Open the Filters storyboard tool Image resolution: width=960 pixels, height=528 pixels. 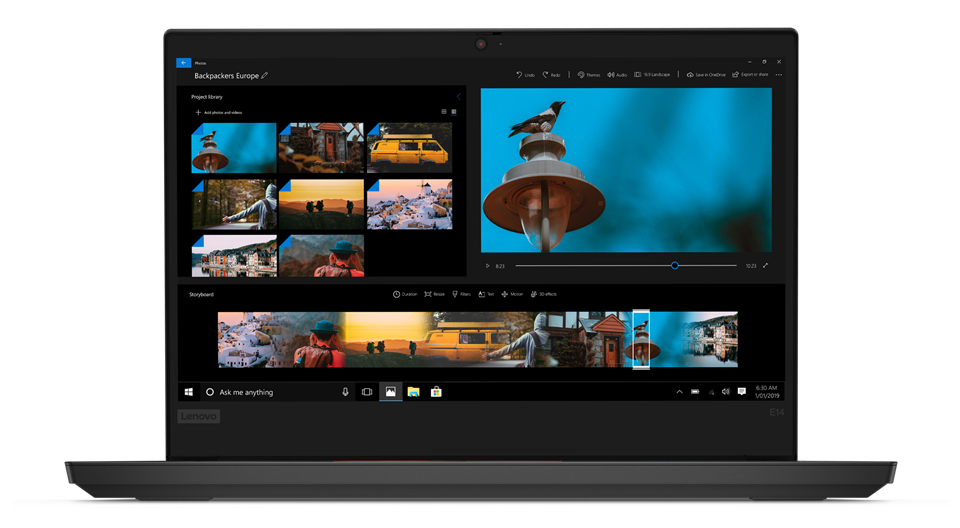[462, 295]
